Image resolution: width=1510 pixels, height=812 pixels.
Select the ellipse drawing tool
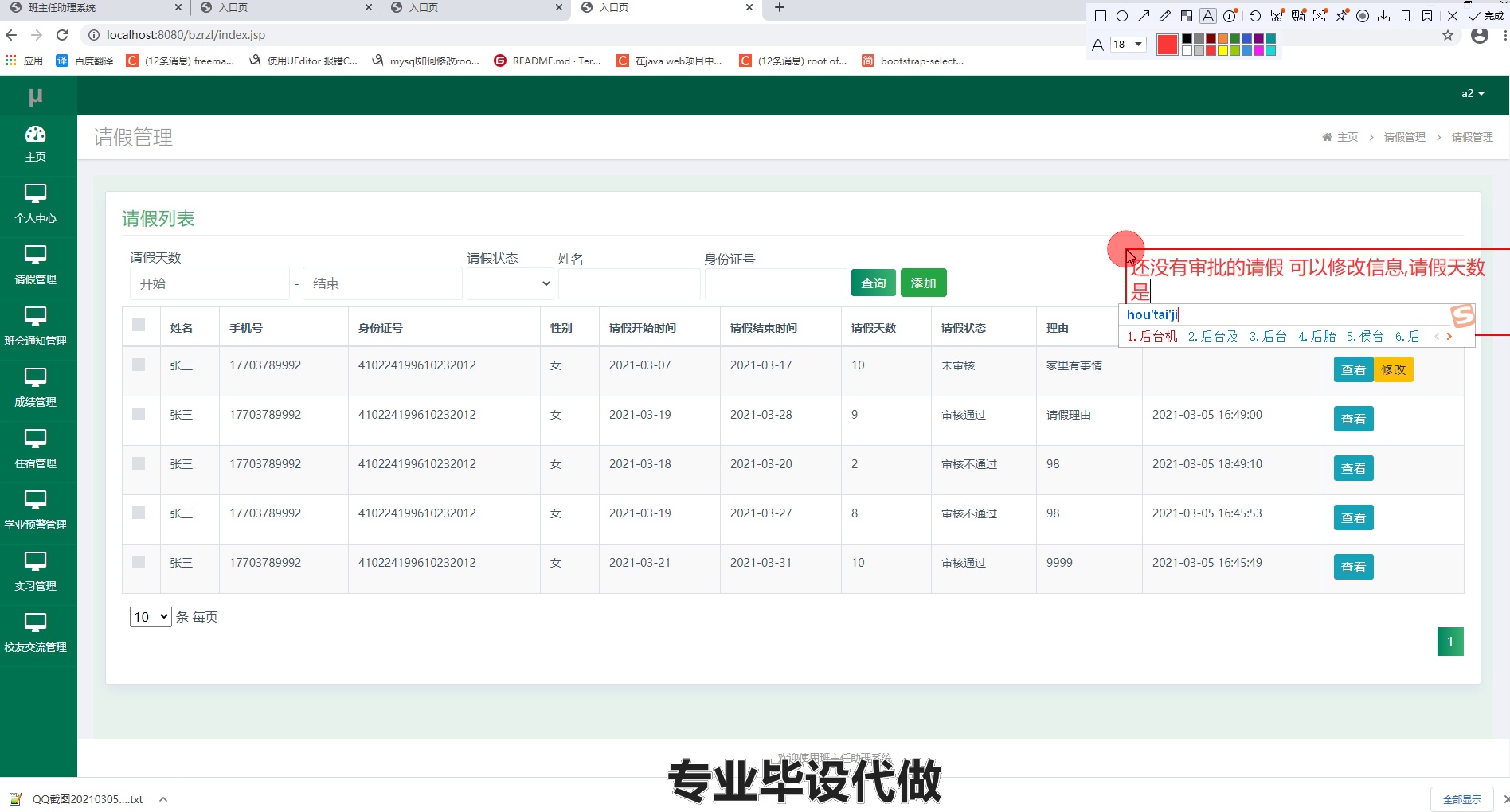point(1122,16)
